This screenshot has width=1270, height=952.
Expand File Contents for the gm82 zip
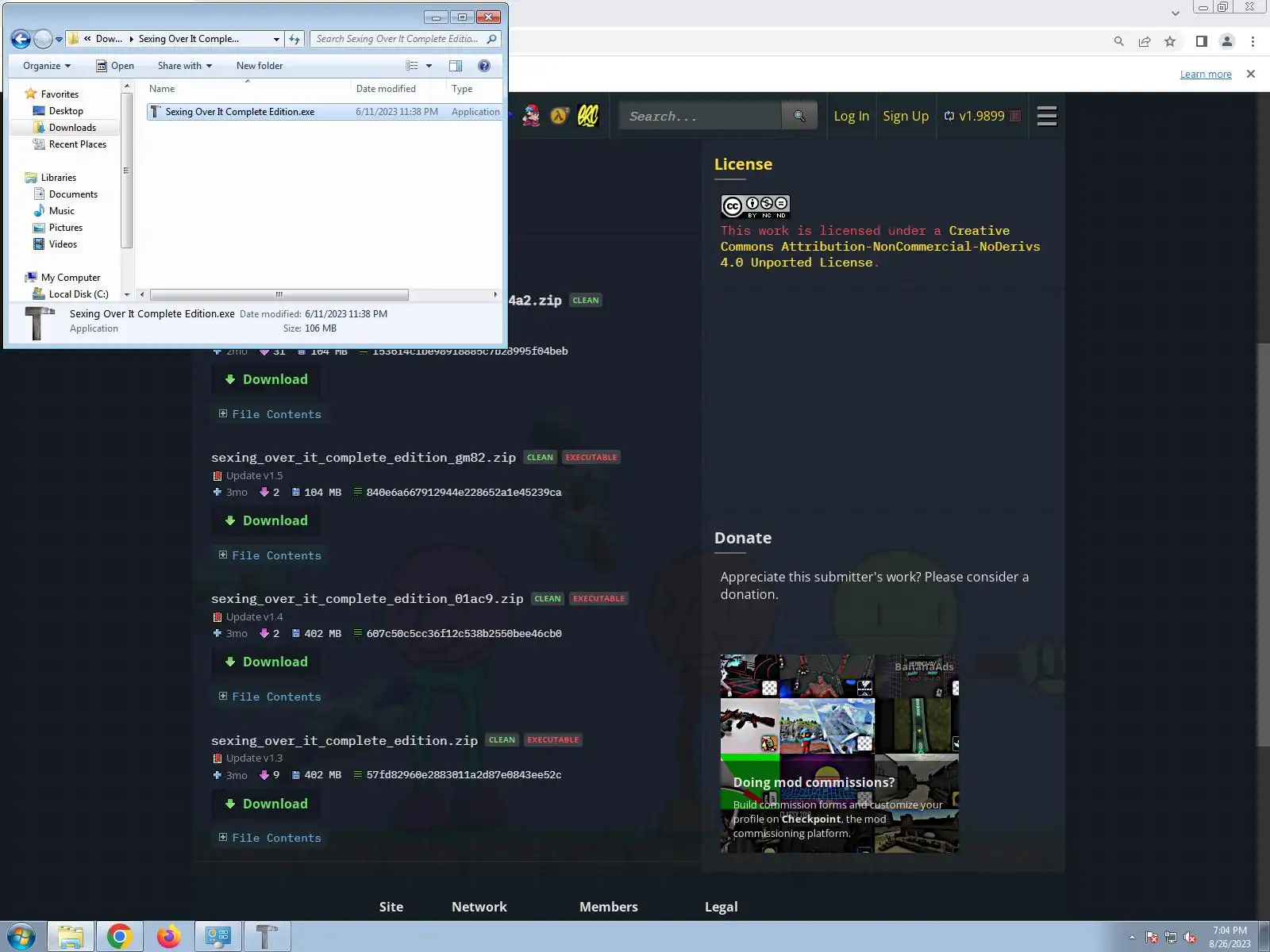pyautogui.click(x=271, y=555)
